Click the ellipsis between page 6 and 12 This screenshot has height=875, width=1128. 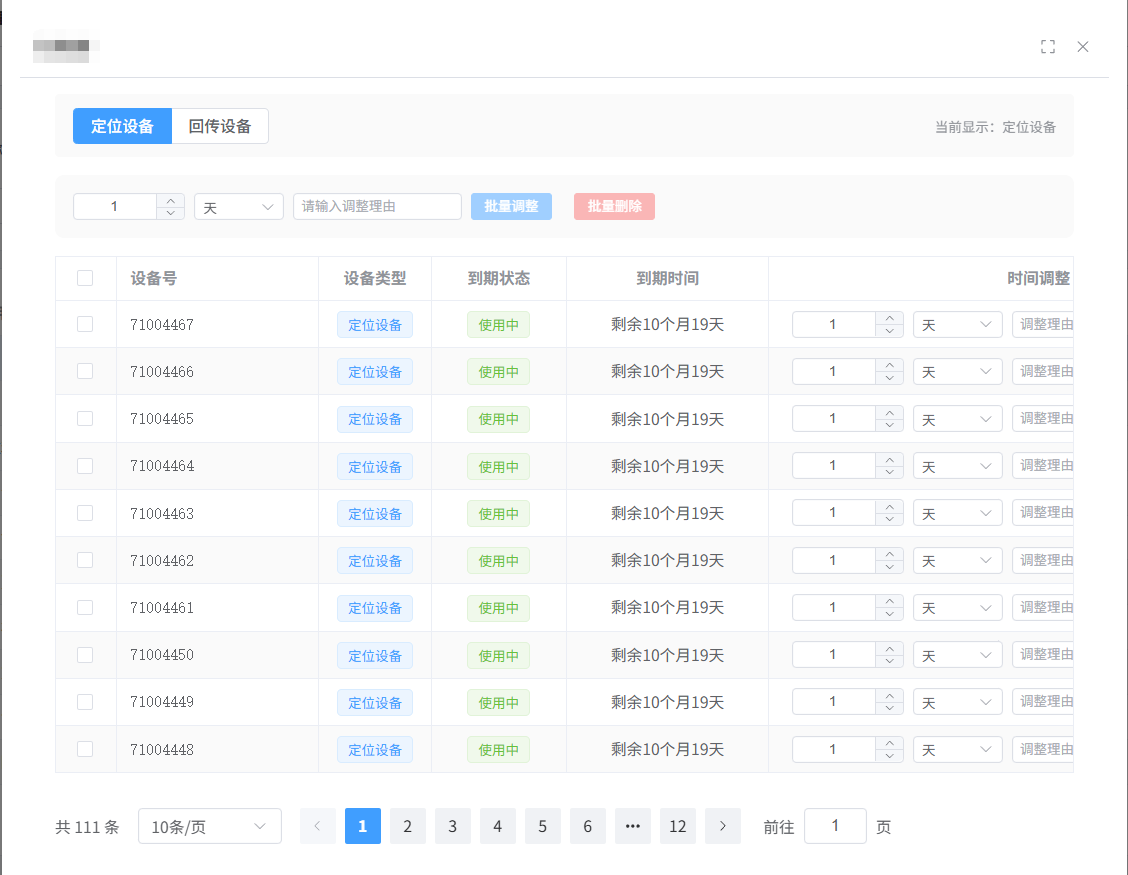click(x=632, y=826)
